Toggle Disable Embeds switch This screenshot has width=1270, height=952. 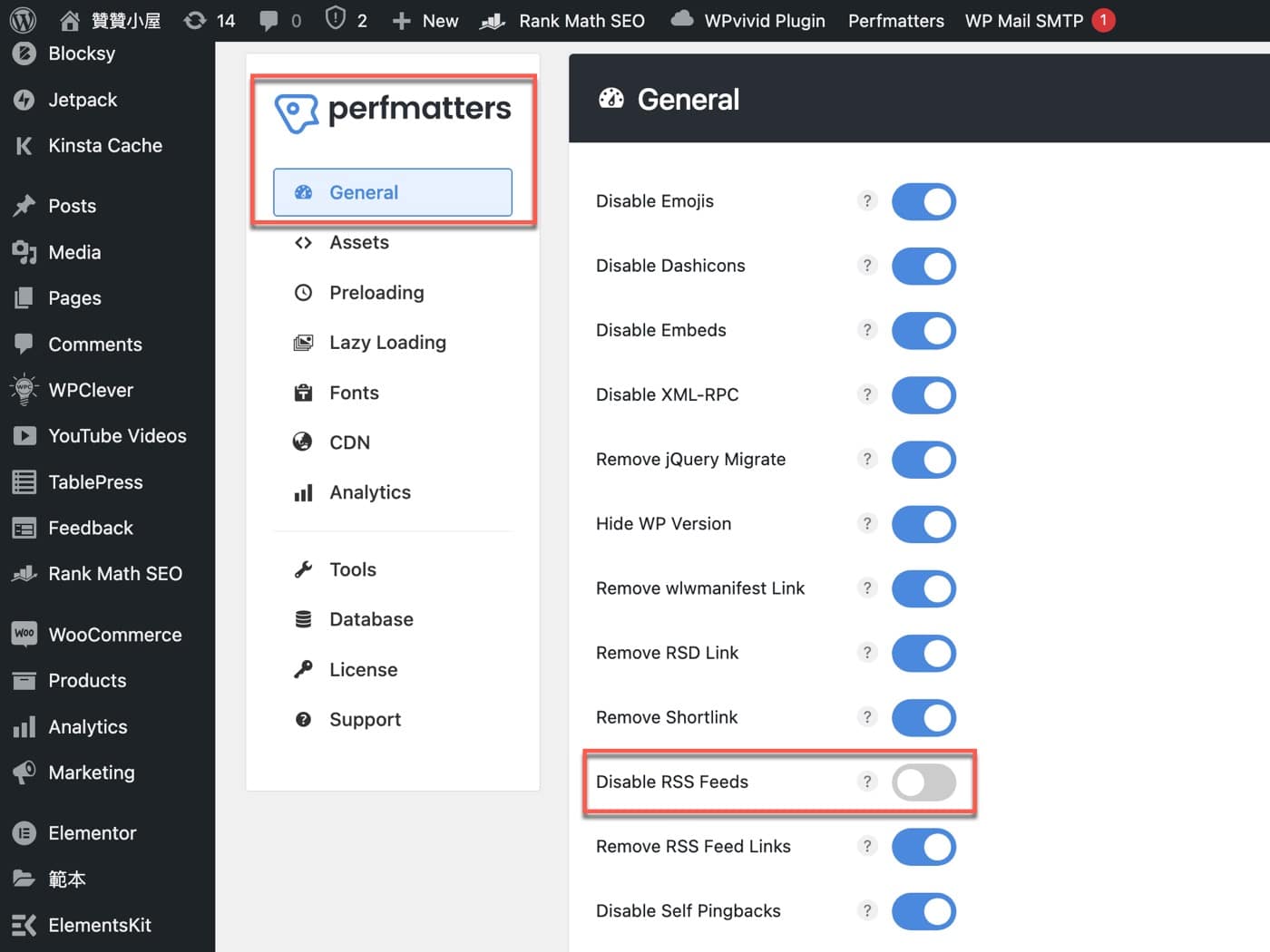[x=923, y=331]
